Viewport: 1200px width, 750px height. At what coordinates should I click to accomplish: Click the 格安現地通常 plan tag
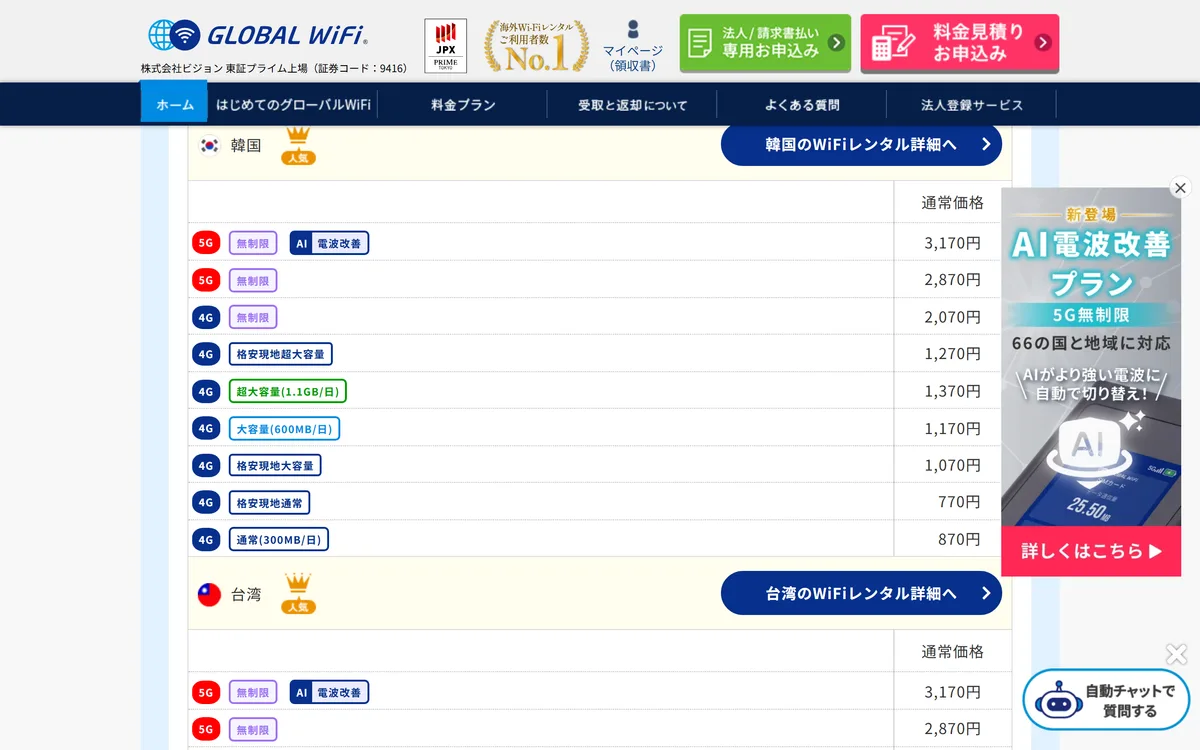[269, 502]
